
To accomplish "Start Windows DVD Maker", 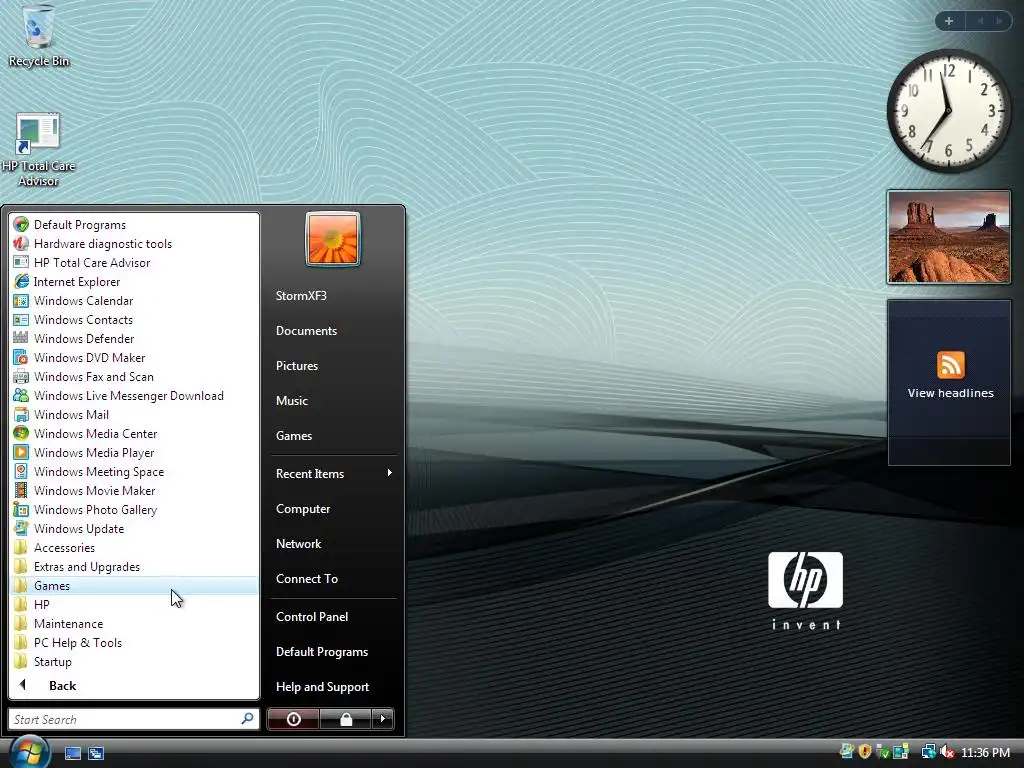I will tap(135, 357).
